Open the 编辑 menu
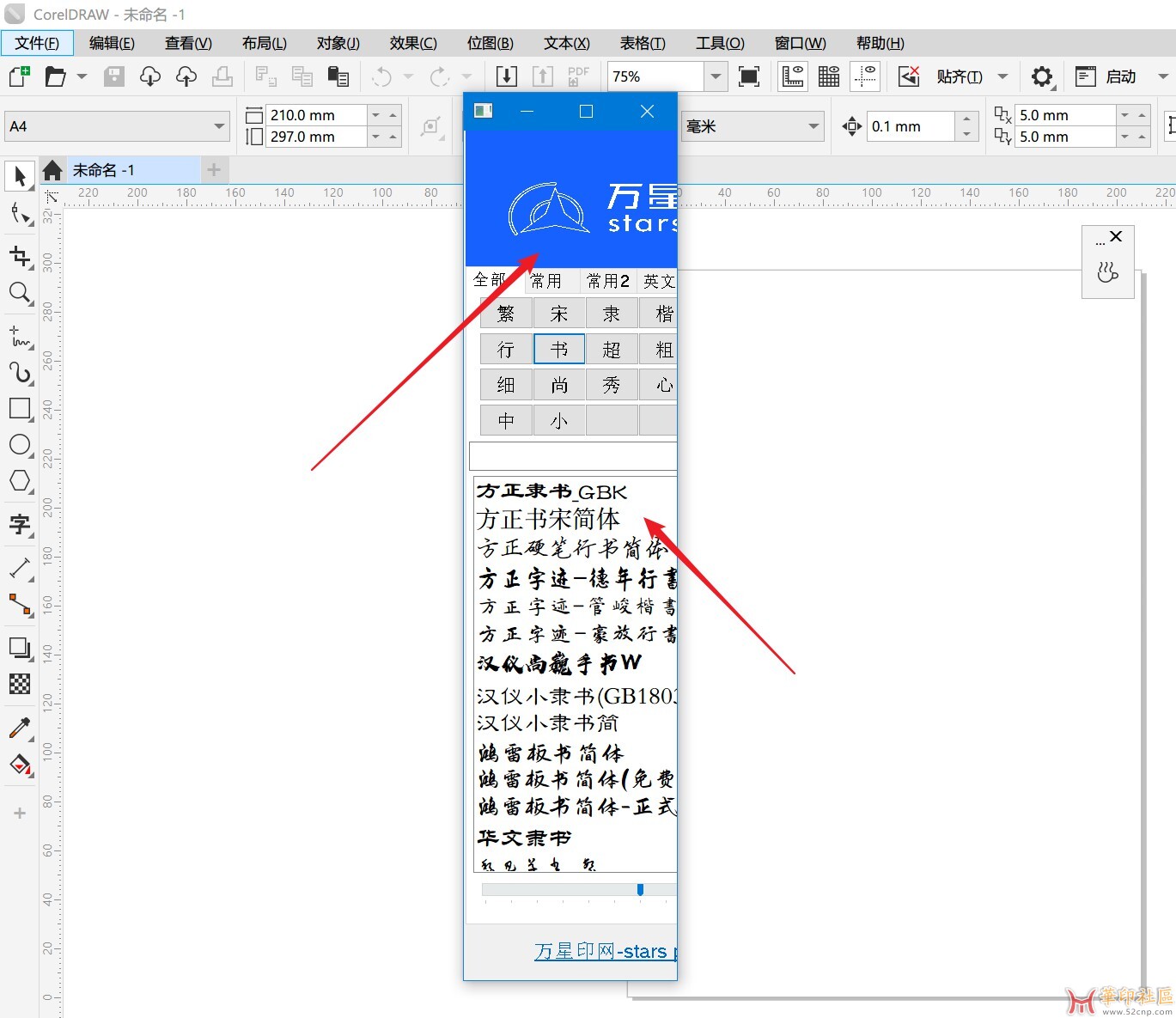The height and width of the screenshot is (1018, 1176). (x=112, y=43)
